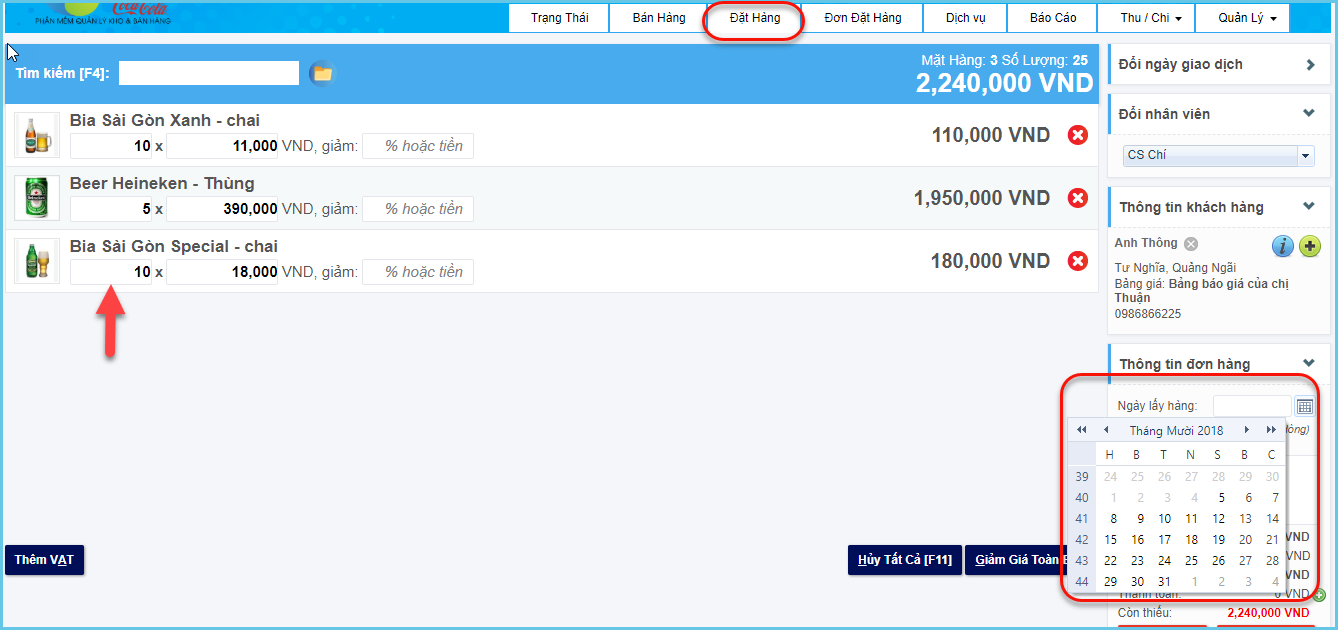This screenshot has height=630, width=1338.
Task: Open the Thu / Chi menu
Action: (x=1144, y=18)
